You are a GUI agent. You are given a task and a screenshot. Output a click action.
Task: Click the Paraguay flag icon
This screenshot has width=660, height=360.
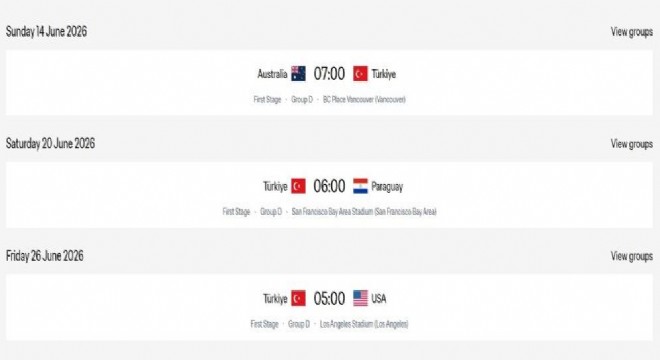(x=360, y=186)
